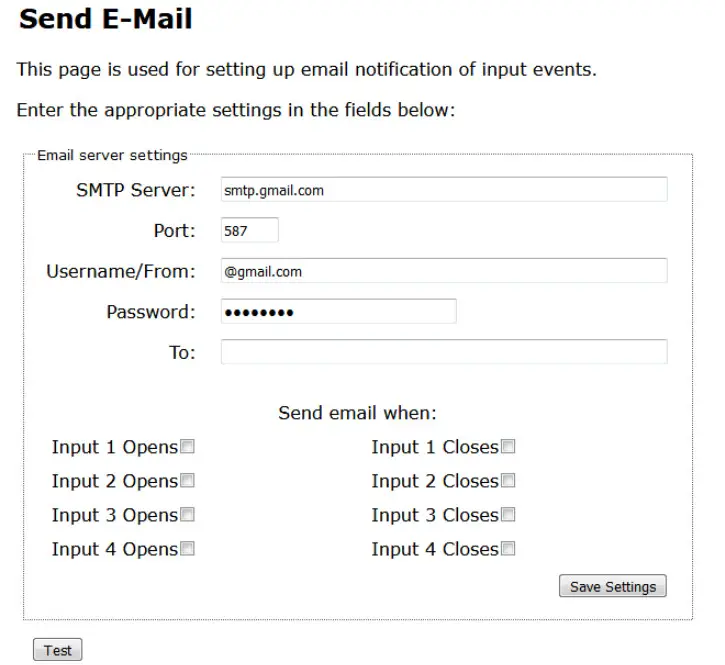Focus the empty To address field
The width and height of the screenshot is (725, 665).
(x=443, y=352)
